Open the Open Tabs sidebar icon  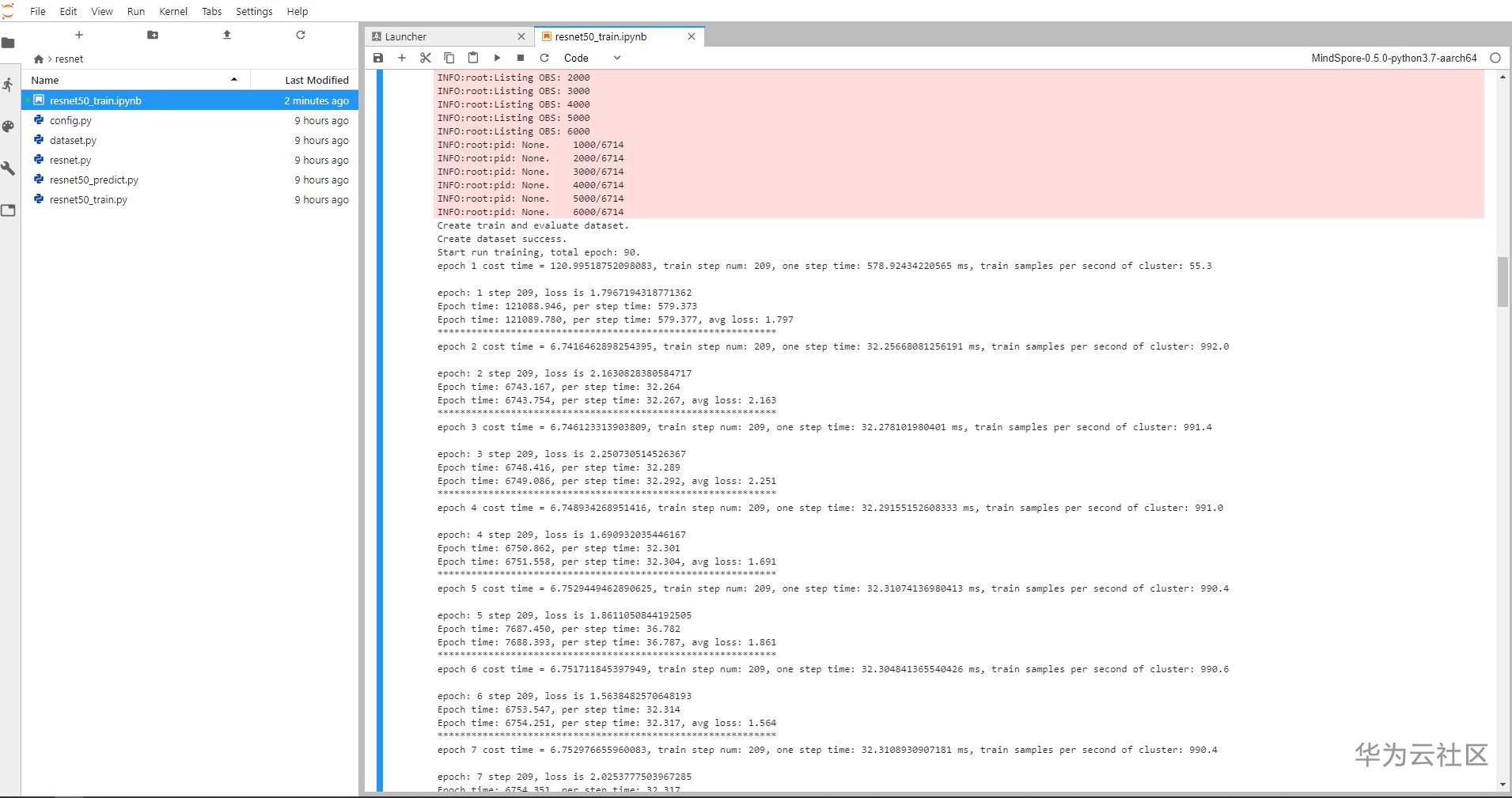click(8, 210)
